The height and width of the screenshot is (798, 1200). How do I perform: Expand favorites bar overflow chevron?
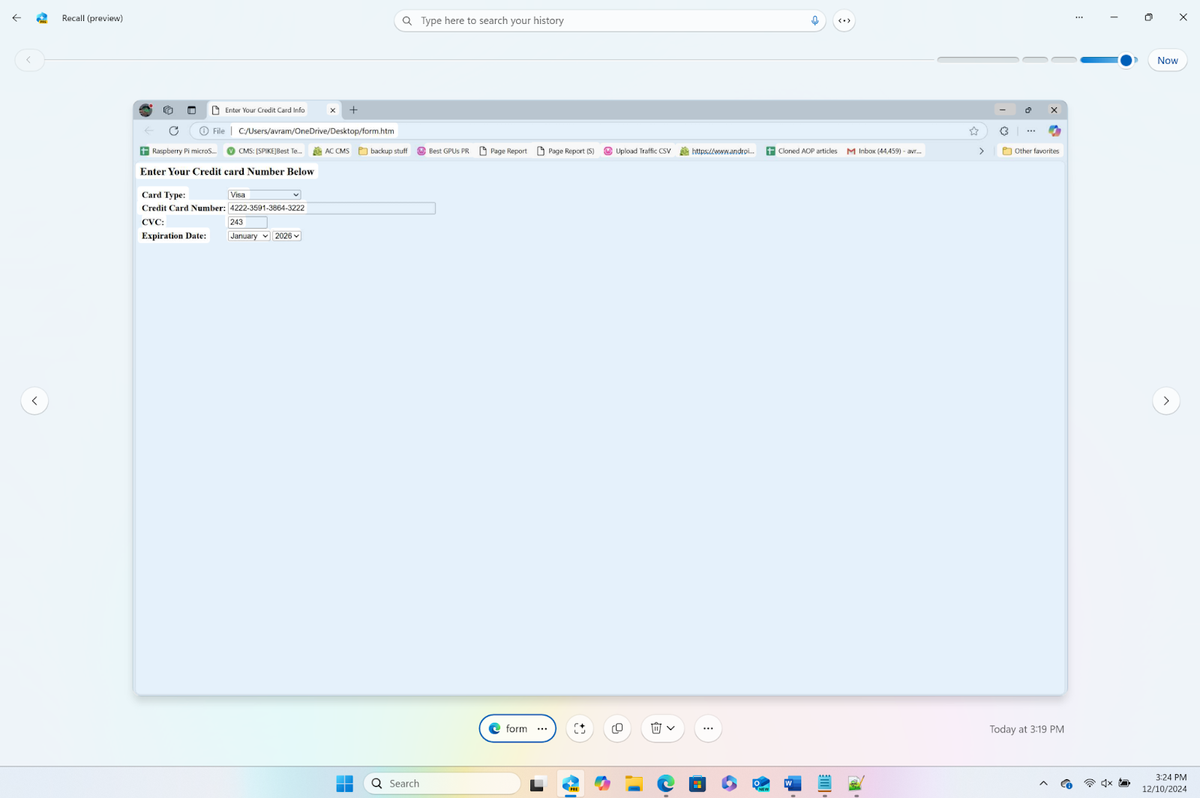(981, 151)
